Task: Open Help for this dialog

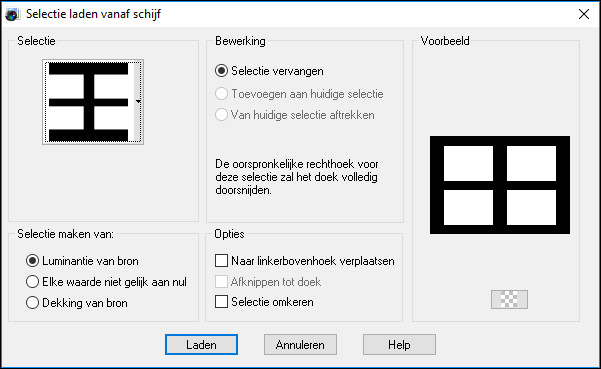Action: coord(399,344)
